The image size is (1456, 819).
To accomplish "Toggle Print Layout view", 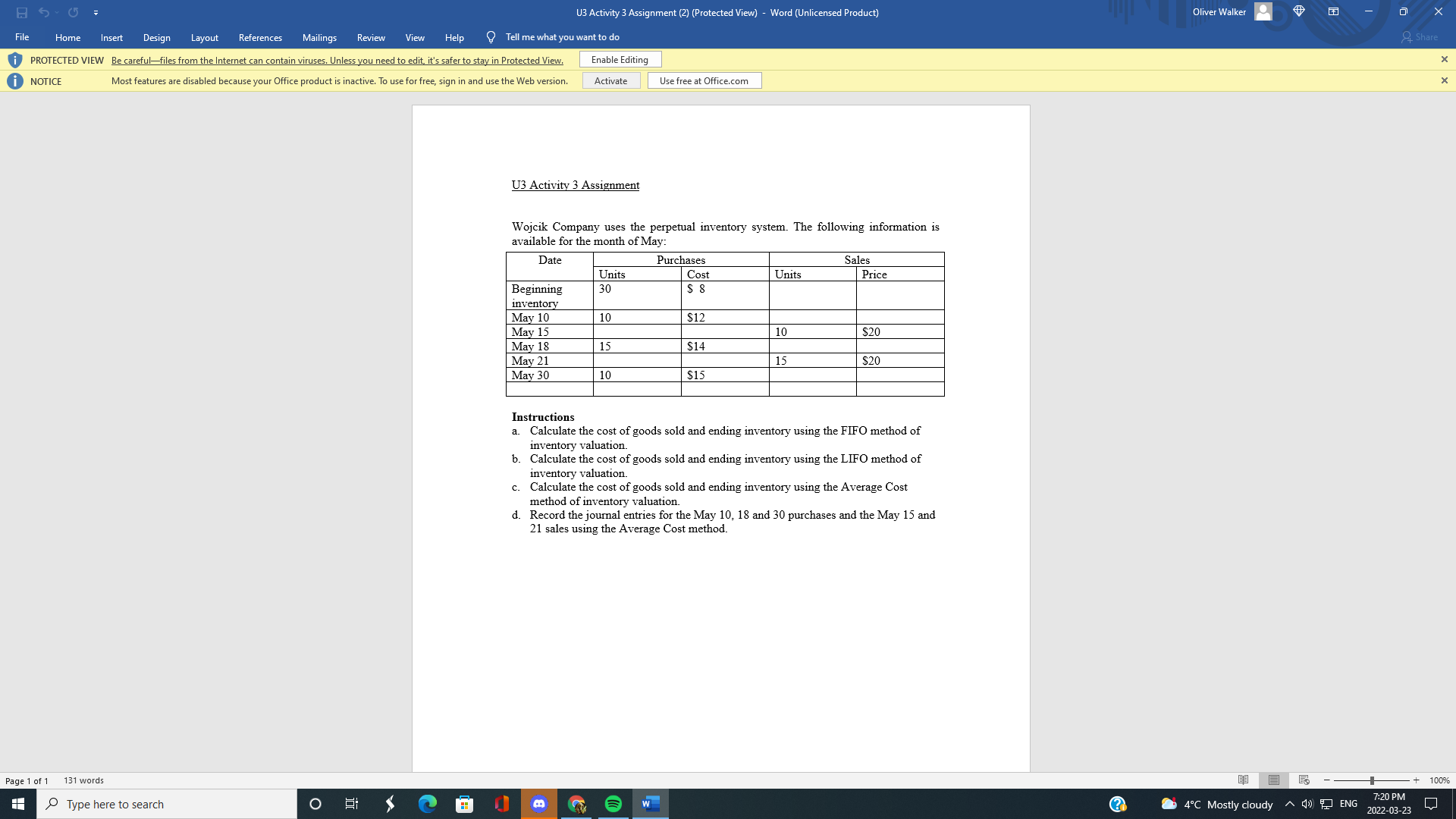I will 1273,780.
